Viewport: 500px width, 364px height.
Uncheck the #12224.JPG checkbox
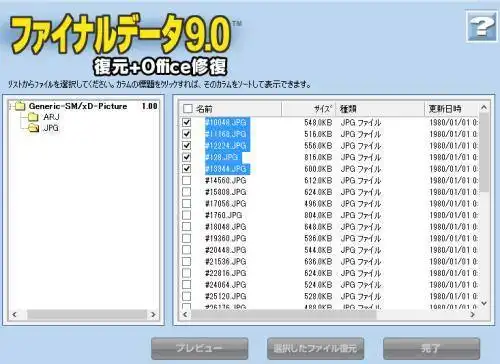[187, 146]
